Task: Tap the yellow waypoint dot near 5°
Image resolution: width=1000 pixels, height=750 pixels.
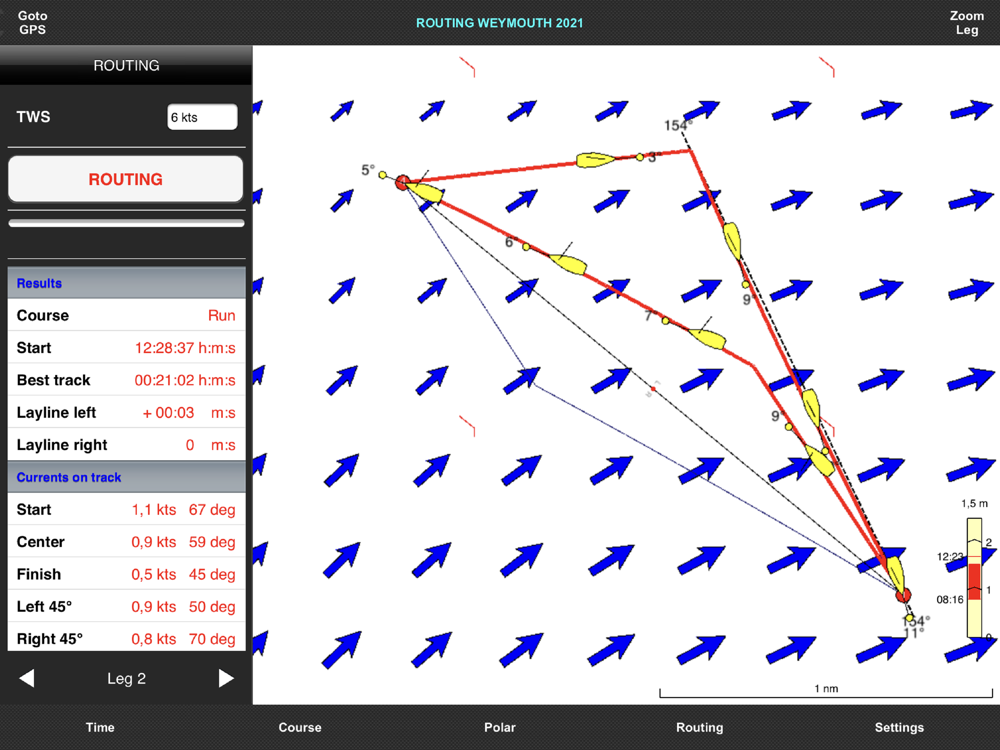Action: (x=382, y=175)
